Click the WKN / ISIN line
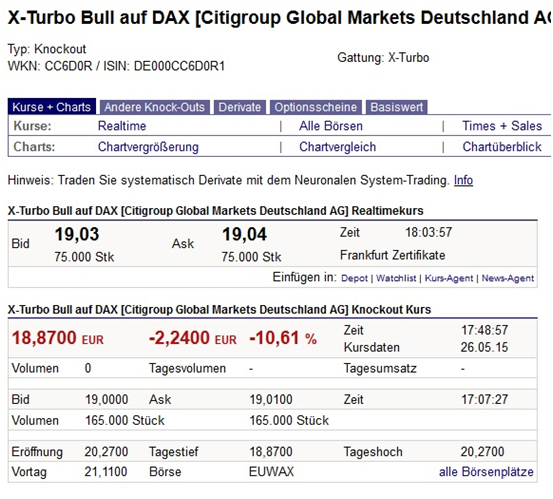This screenshot has width=553, height=499. [116, 66]
